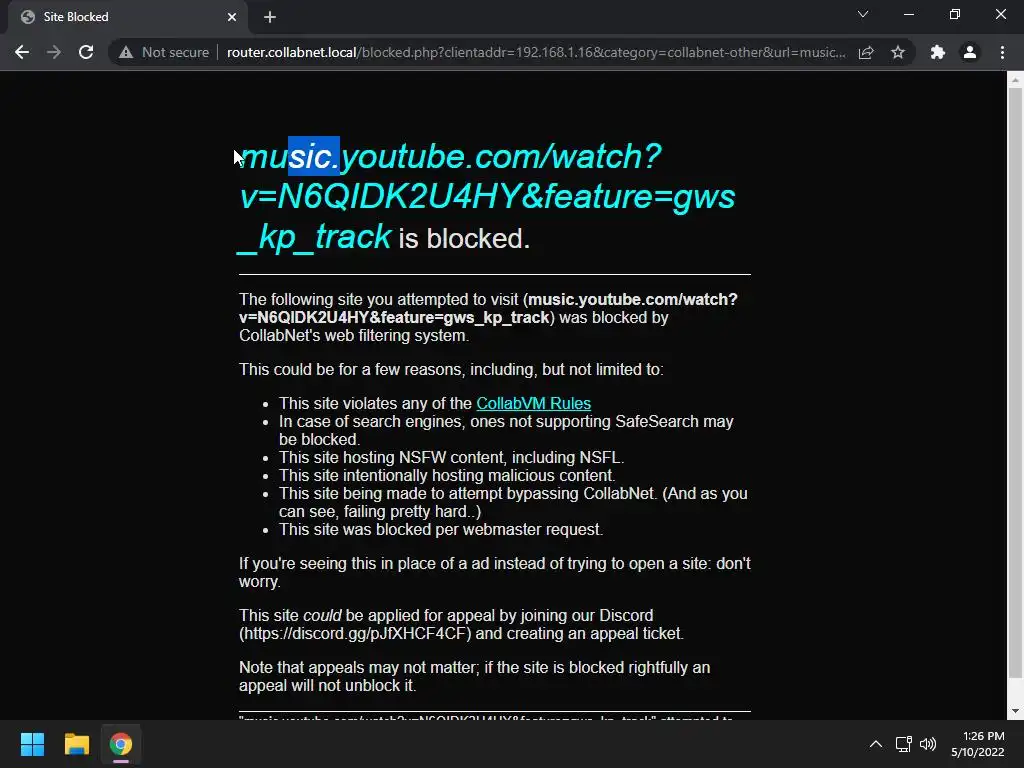Viewport: 1024px width, 768px height.
Task: Click the 'is blocked.' heading text
Action: pos(464,239)
